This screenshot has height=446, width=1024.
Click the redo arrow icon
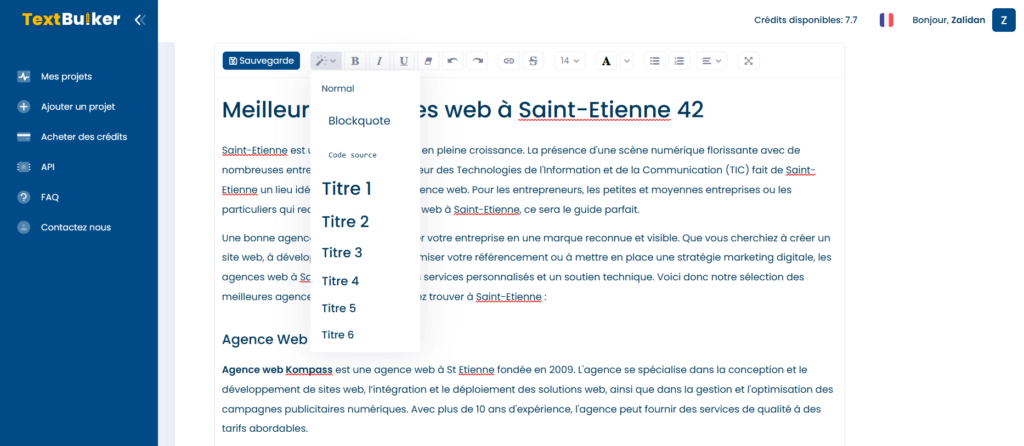coord(478,61)
